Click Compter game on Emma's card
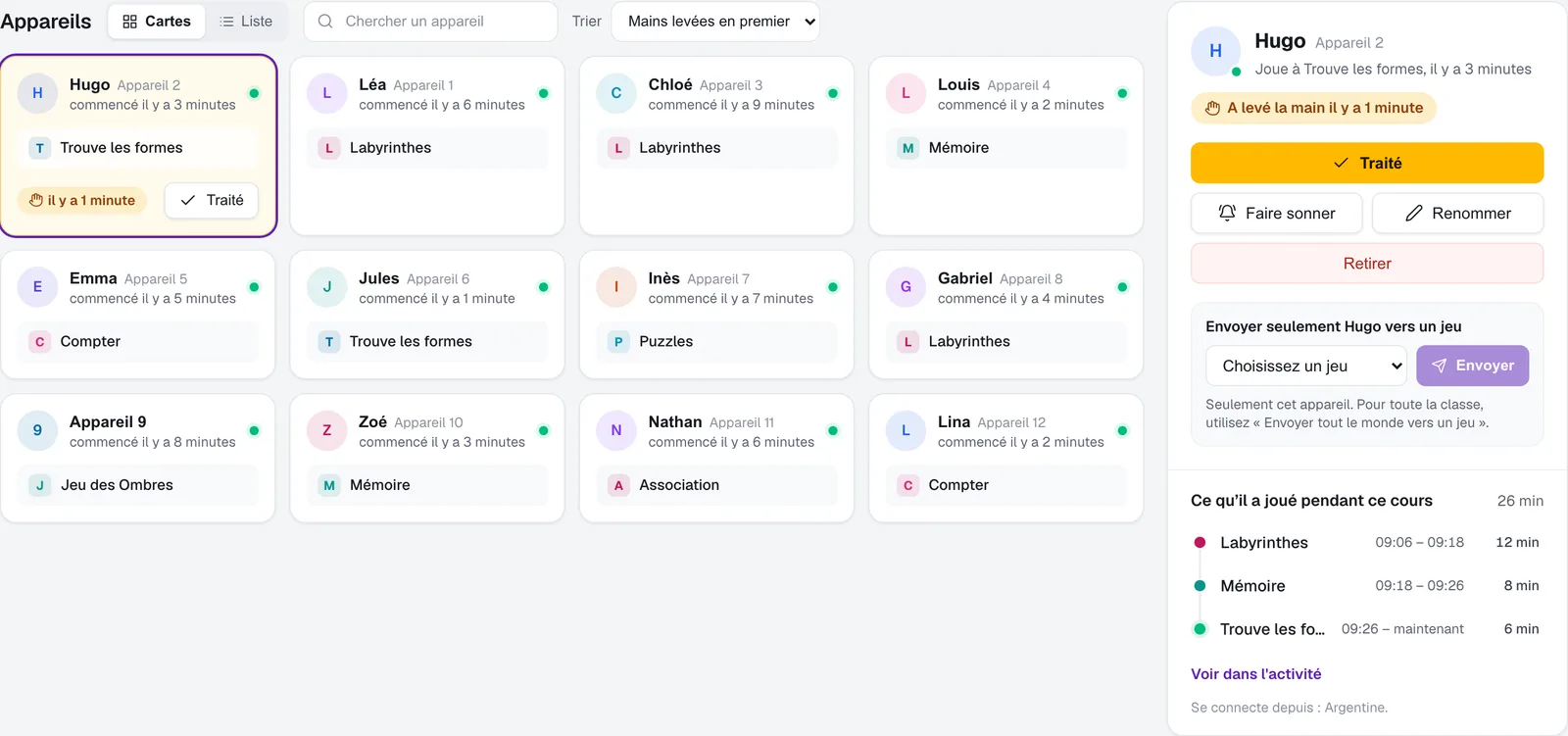The image size is (1568, 736). 138,341
